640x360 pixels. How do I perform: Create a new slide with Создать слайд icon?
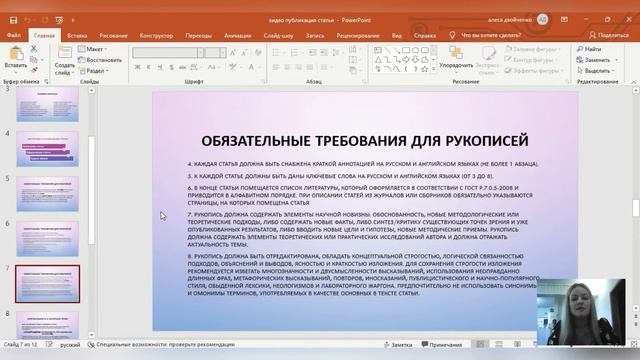[64, 53]
